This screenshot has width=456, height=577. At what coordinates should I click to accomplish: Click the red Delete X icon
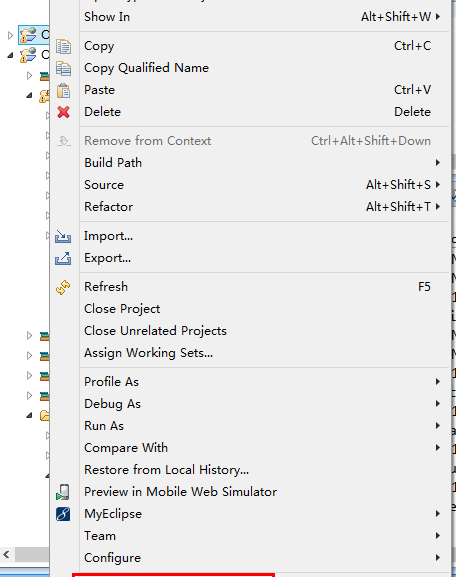(x=63, y=112)
